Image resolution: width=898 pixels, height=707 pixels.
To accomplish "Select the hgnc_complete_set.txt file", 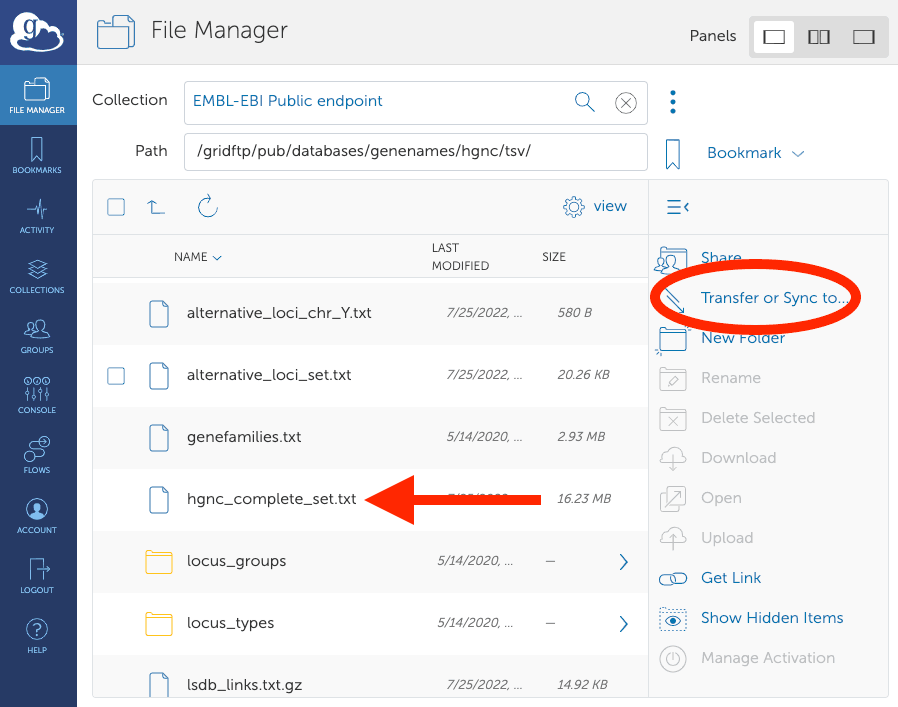I will coord(271,499).
